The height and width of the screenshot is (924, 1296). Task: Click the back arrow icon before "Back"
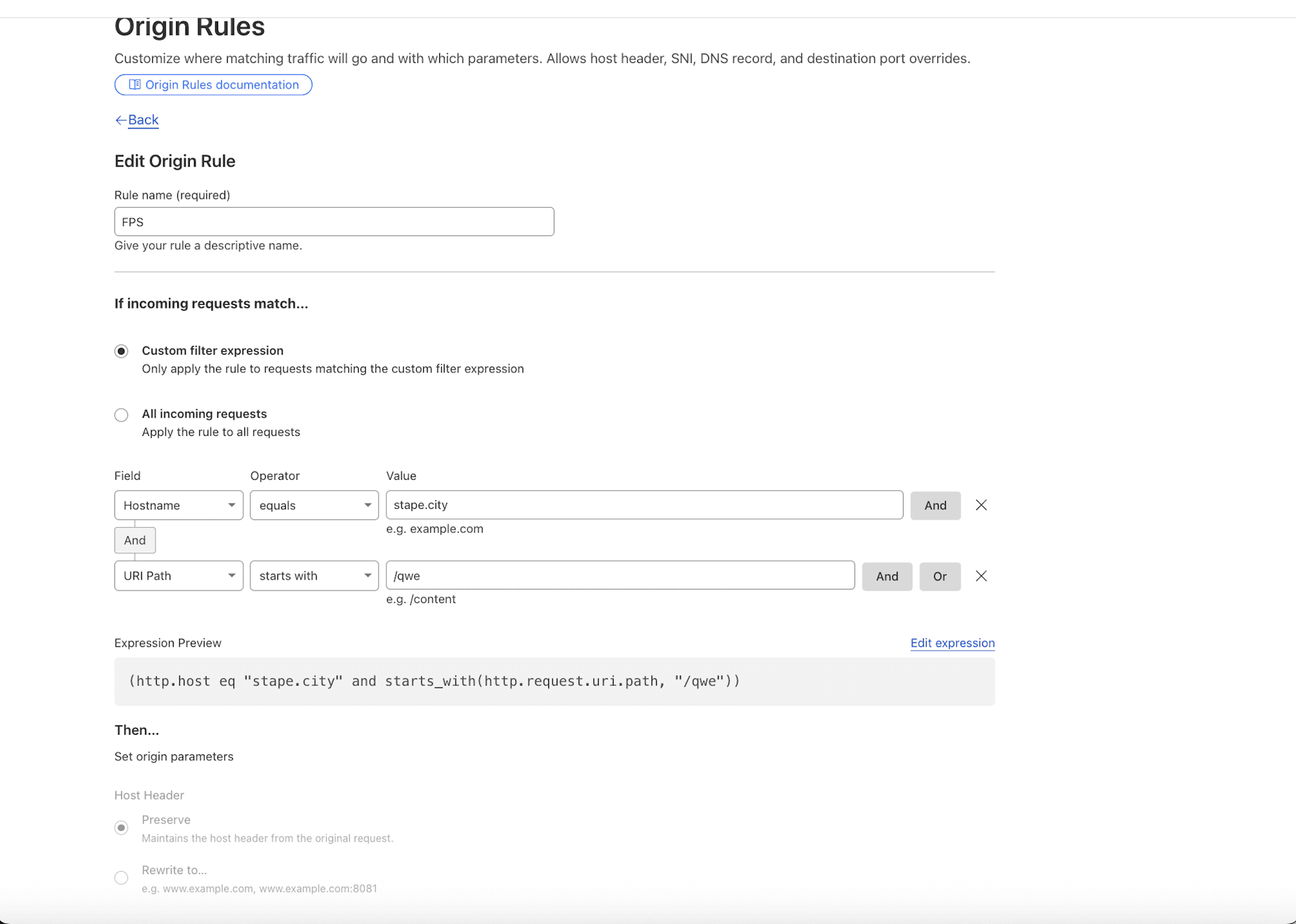coord(121,120)
